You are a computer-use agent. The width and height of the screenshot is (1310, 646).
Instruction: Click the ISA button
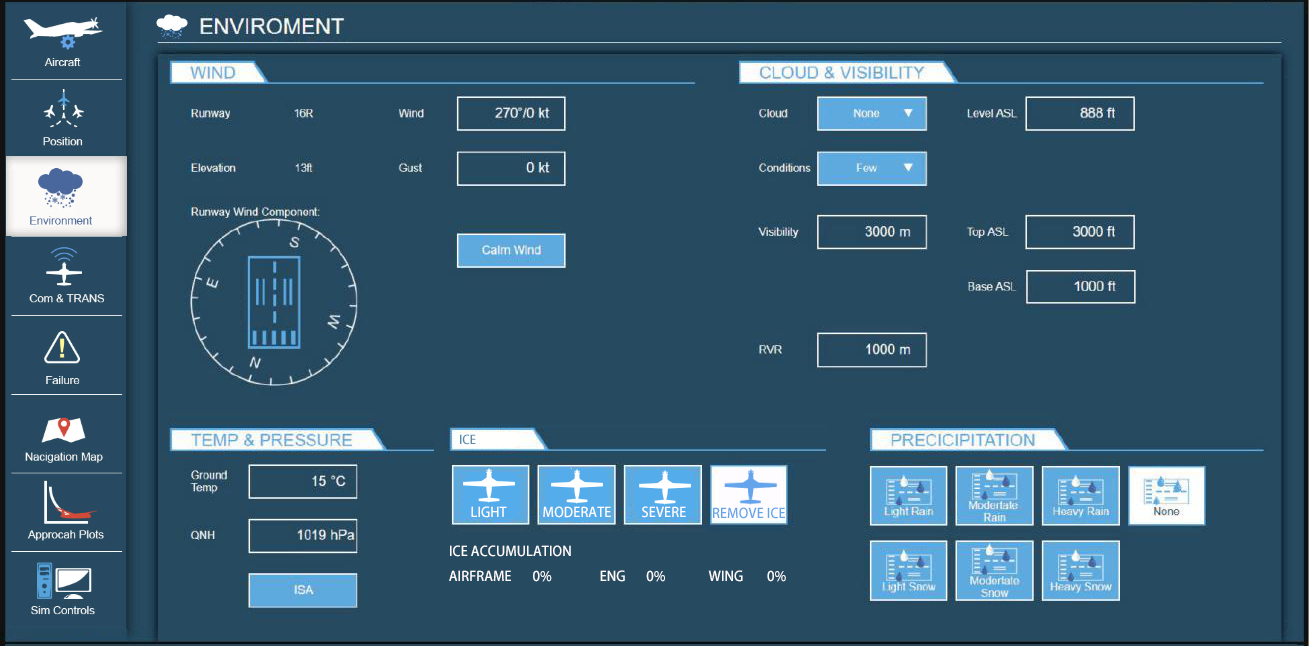pos(303,590)
